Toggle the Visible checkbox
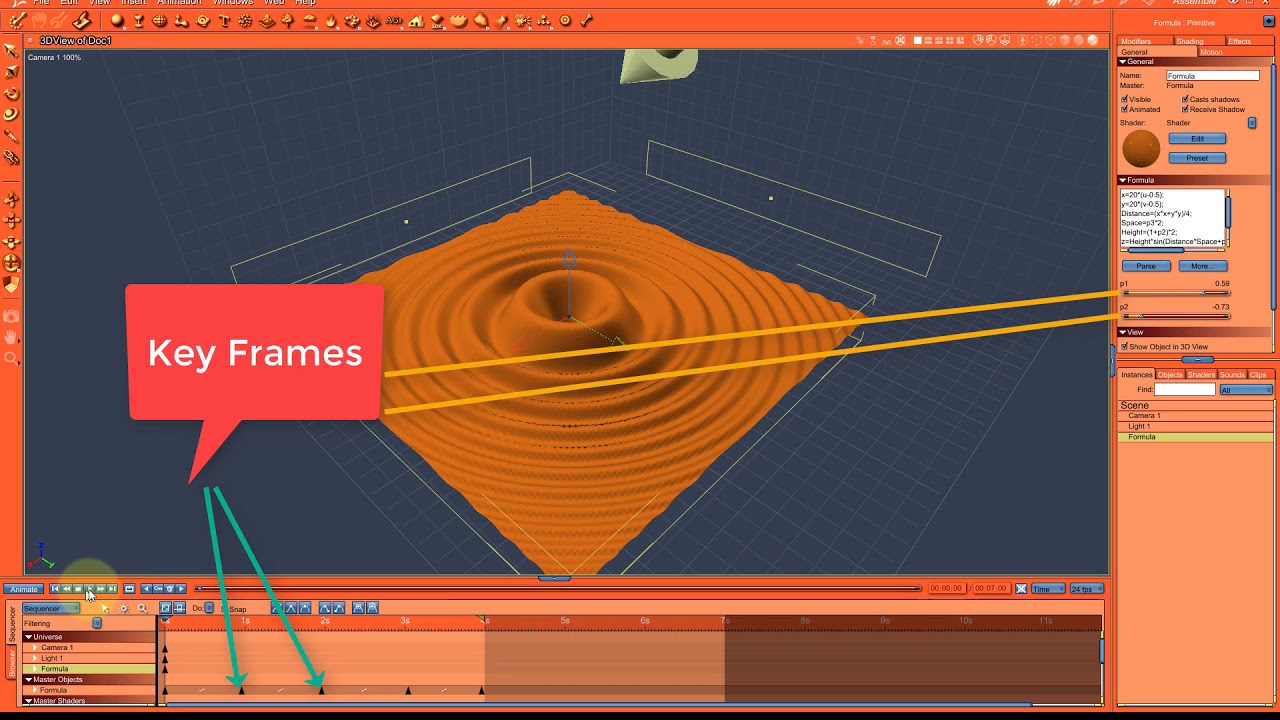Image resolution: width=1280 pixels, height=720 pixels. tap(1125, 99)
